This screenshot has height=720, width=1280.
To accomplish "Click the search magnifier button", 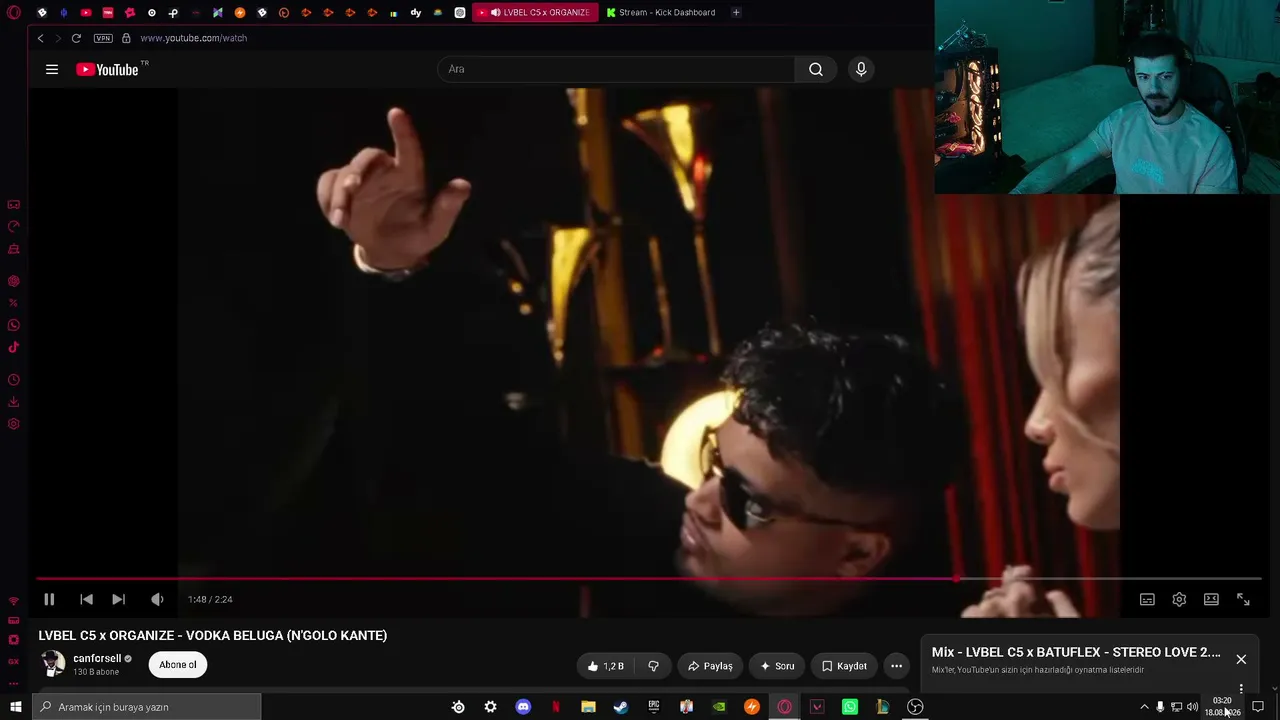I will (x=816, y=69).
